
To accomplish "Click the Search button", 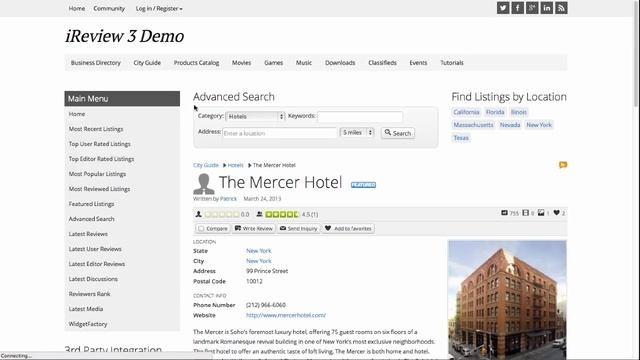I will tap(398, 133).
